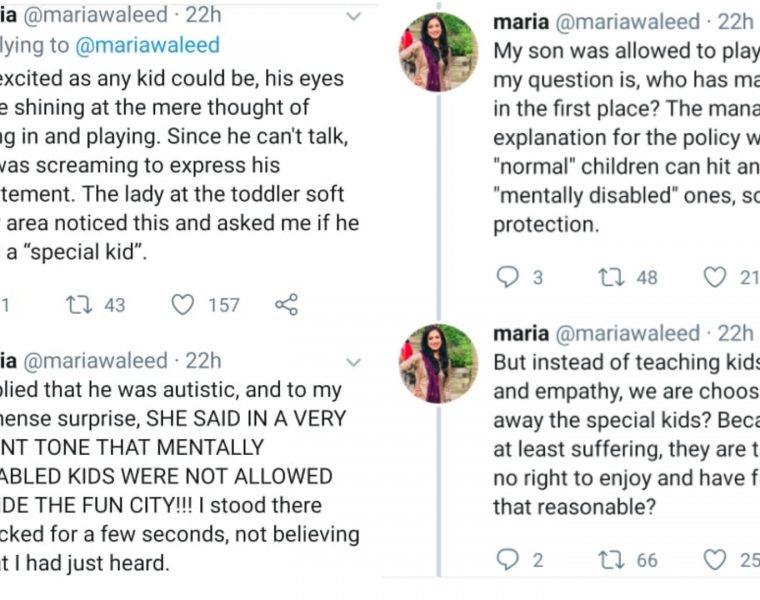Click the @mariawaleed handle on the bottom-left tweet
Viewport: 760px width, 600px height.
click(x=93, y=361)
